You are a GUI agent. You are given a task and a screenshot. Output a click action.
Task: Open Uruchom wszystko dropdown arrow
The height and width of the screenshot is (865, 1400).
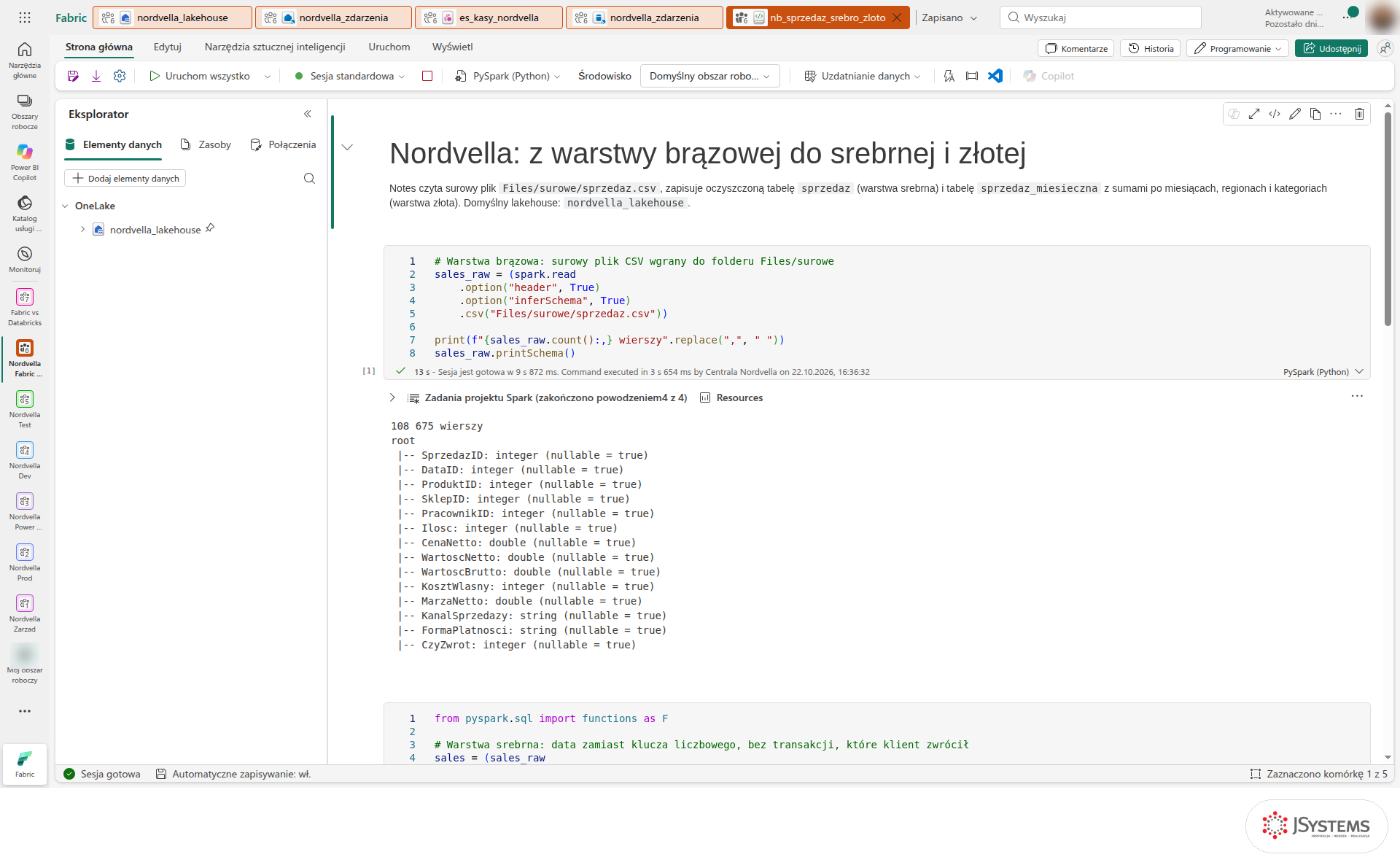[x=268, y=77]
